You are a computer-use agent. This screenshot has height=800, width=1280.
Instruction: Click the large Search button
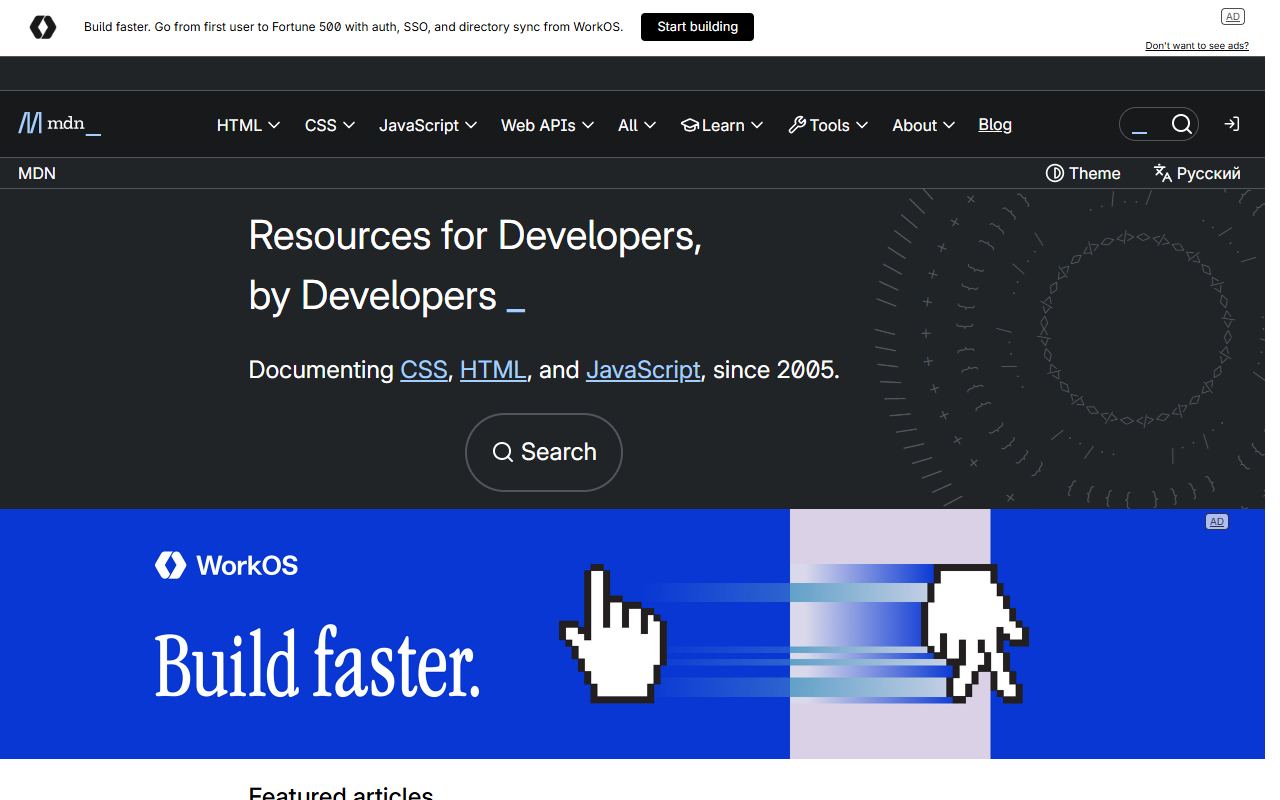(544, 452)
